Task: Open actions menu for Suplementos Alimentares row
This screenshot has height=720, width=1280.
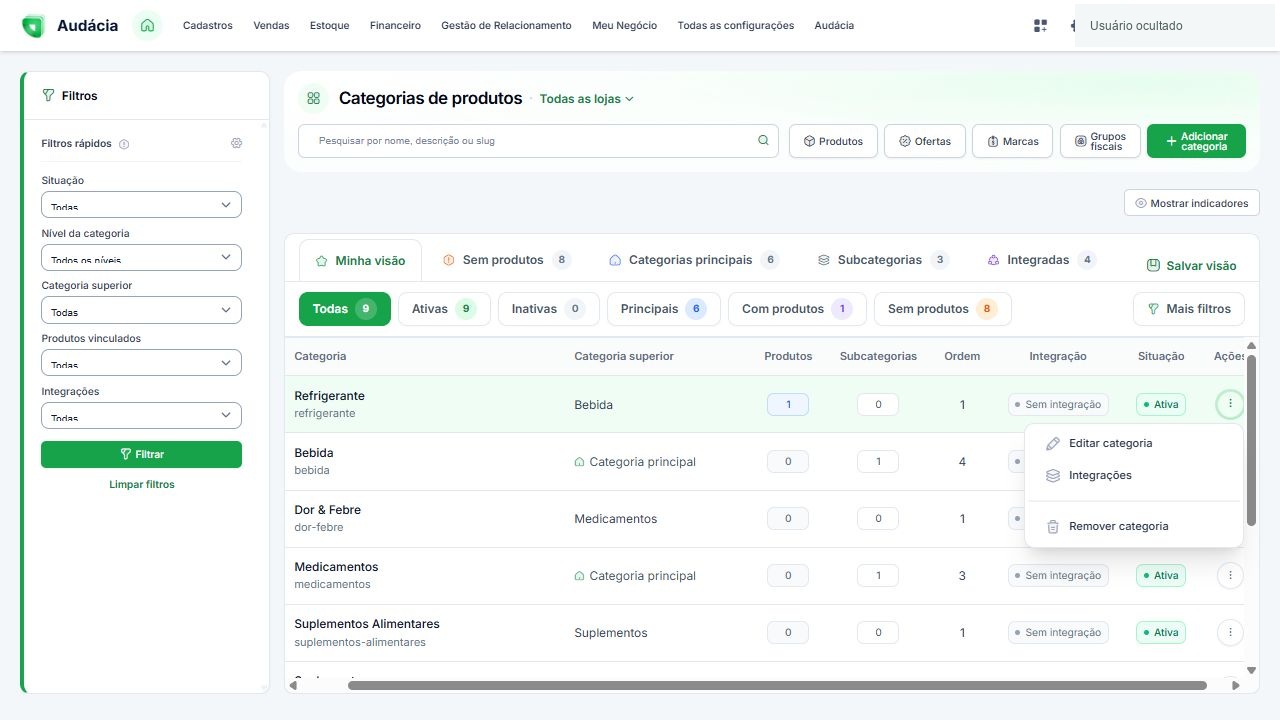Action: [x=1230, y=632]
